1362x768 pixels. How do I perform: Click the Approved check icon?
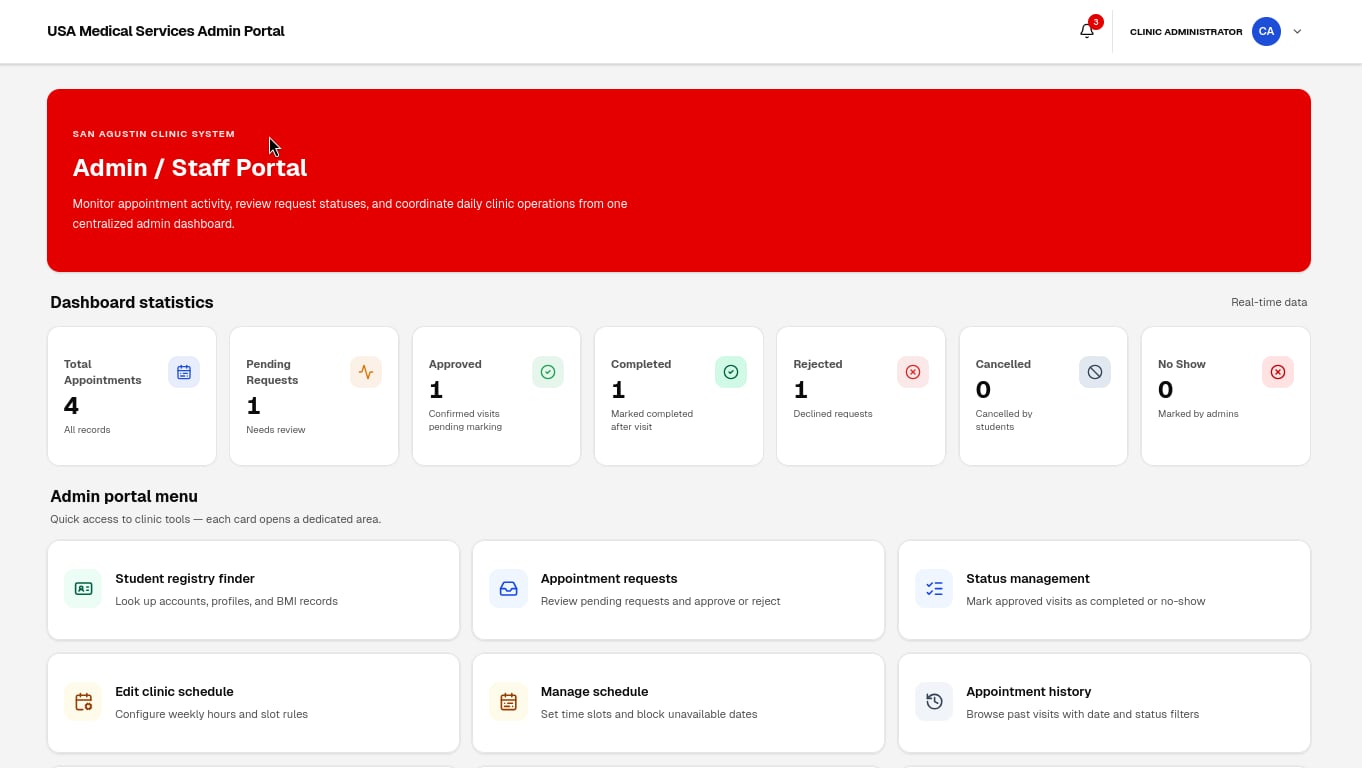pos(548,372)
